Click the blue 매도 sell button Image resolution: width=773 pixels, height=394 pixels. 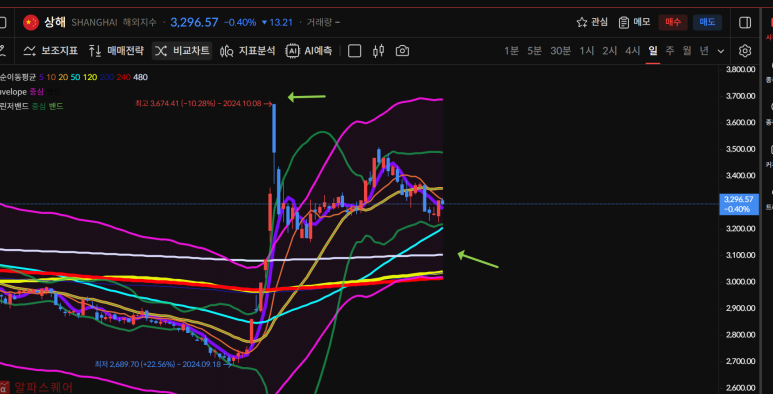[x=707, y=22]
